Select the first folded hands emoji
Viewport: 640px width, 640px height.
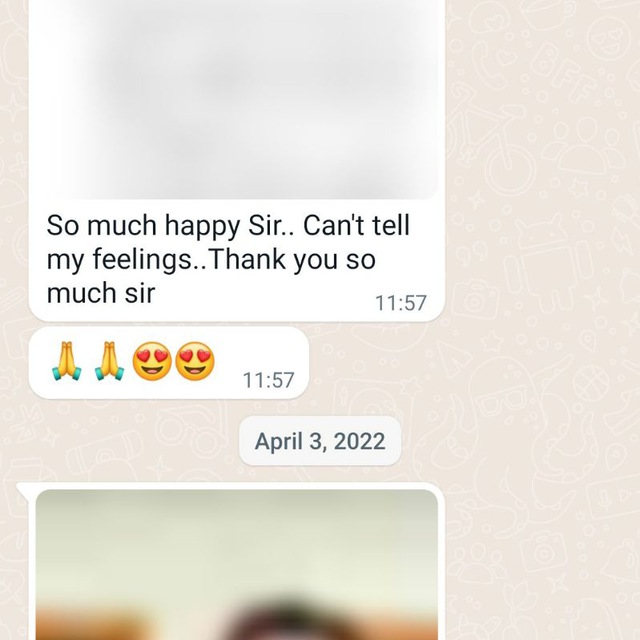(67, 362)
